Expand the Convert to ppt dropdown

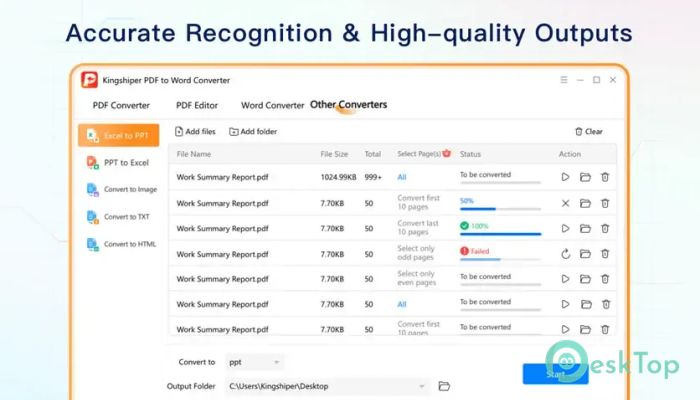[254, 362]
